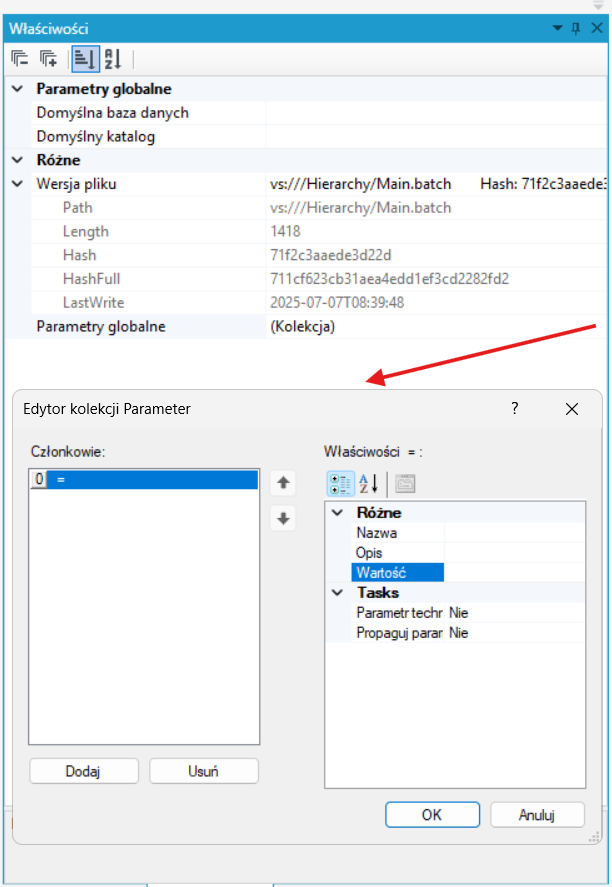Pin the Właściwości panel
Viewport: 612px width, 887px height.
[576, 28]
